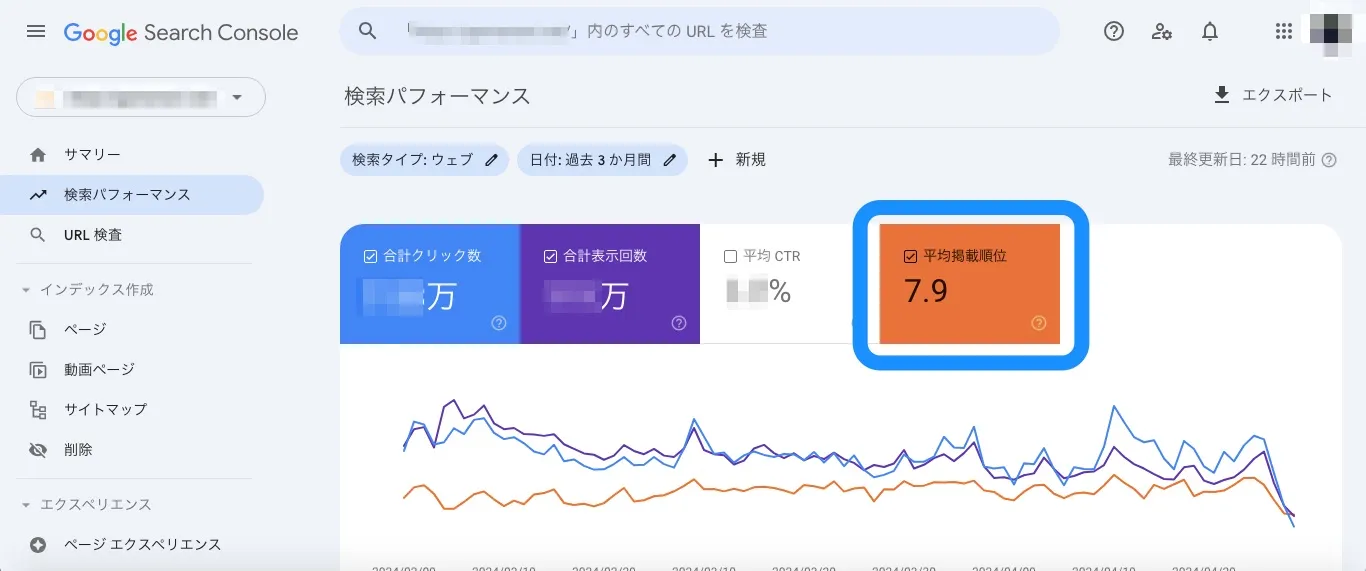Uncheck 合計クリック数 checkbox
This screenshot has height=571, width=1366.
coord(371,256)
